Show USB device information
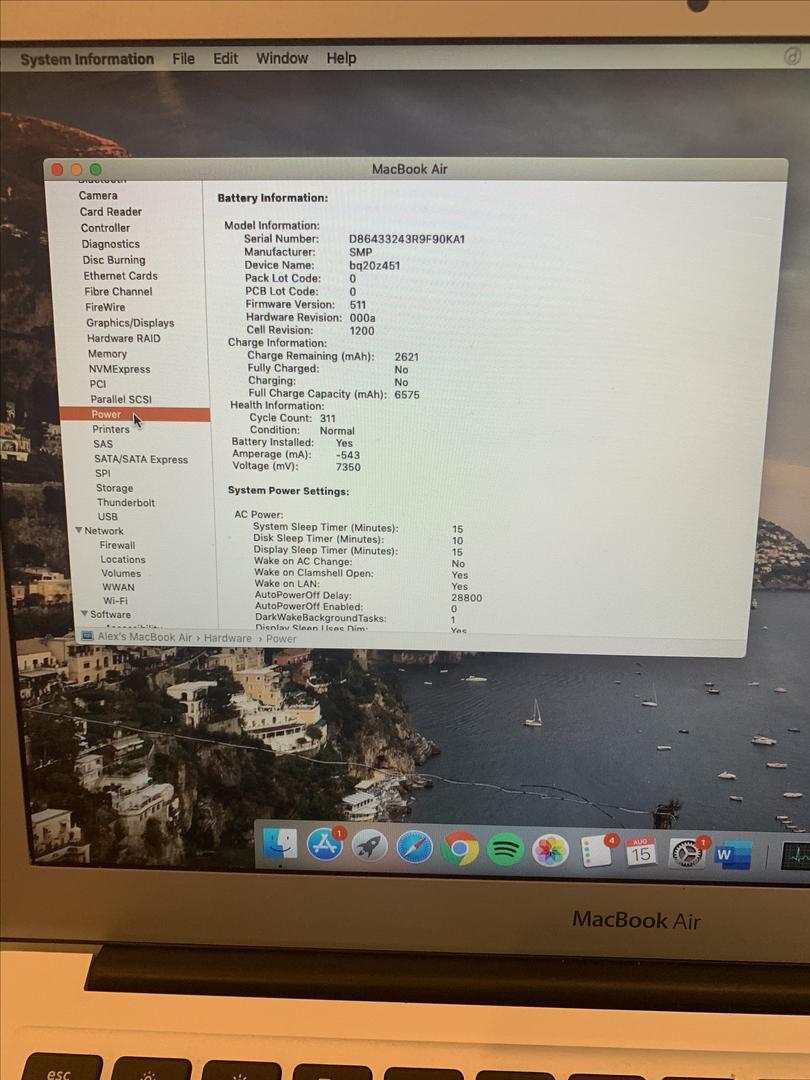Screen dimensions: 810x1080 pos(107,517)
